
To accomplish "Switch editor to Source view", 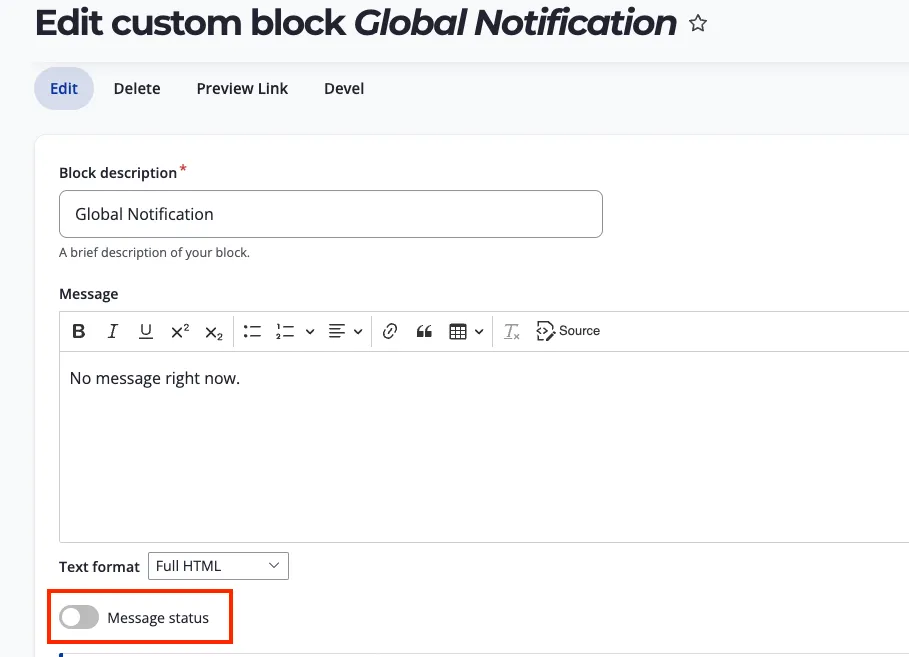I will click(x=568, y=331).
